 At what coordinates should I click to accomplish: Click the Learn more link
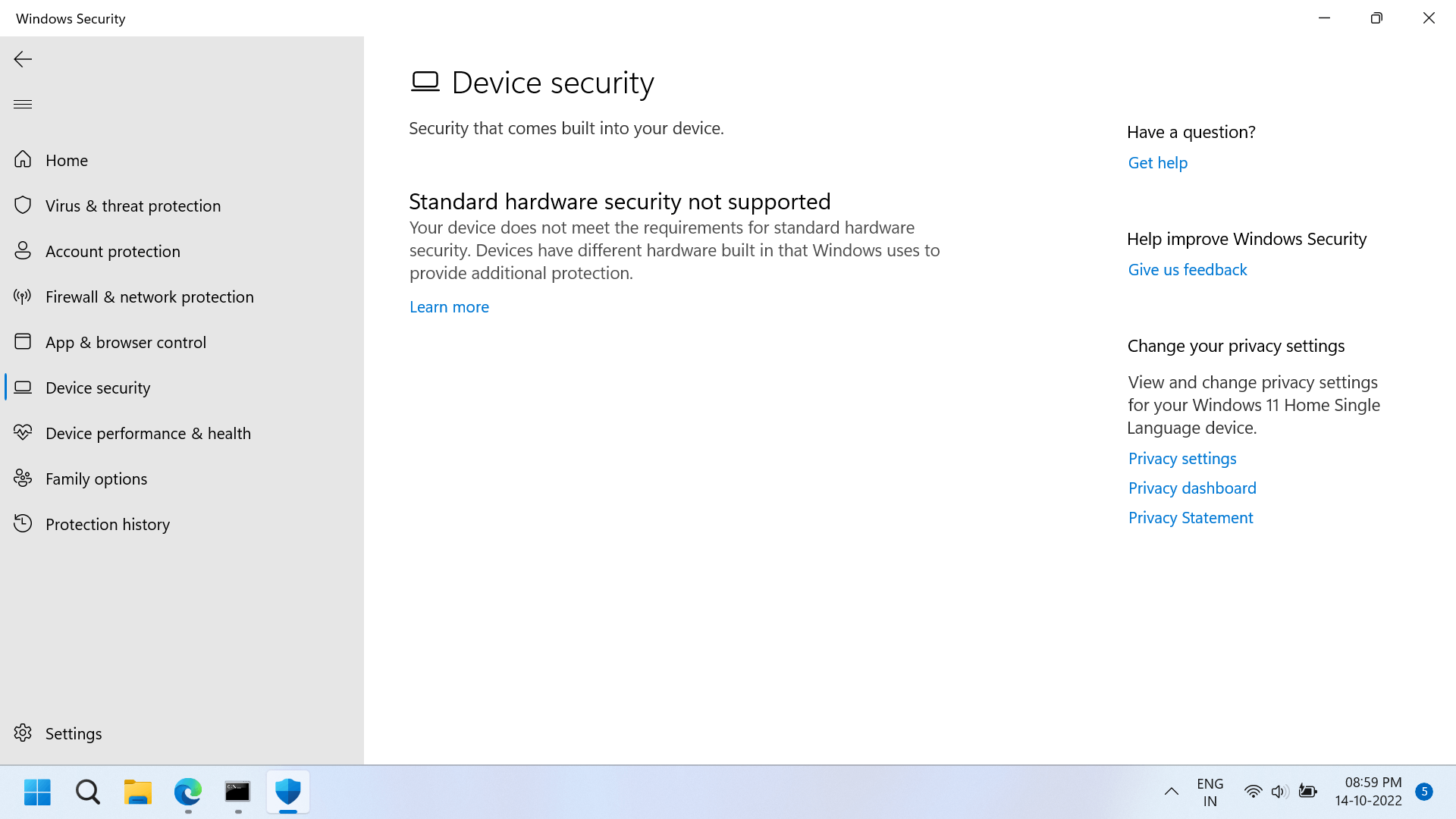click(x=449, y=307)
